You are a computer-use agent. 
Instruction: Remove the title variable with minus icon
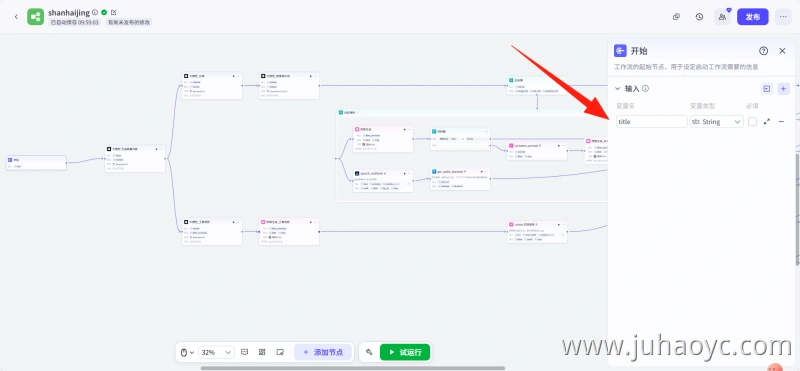(781, 121)
